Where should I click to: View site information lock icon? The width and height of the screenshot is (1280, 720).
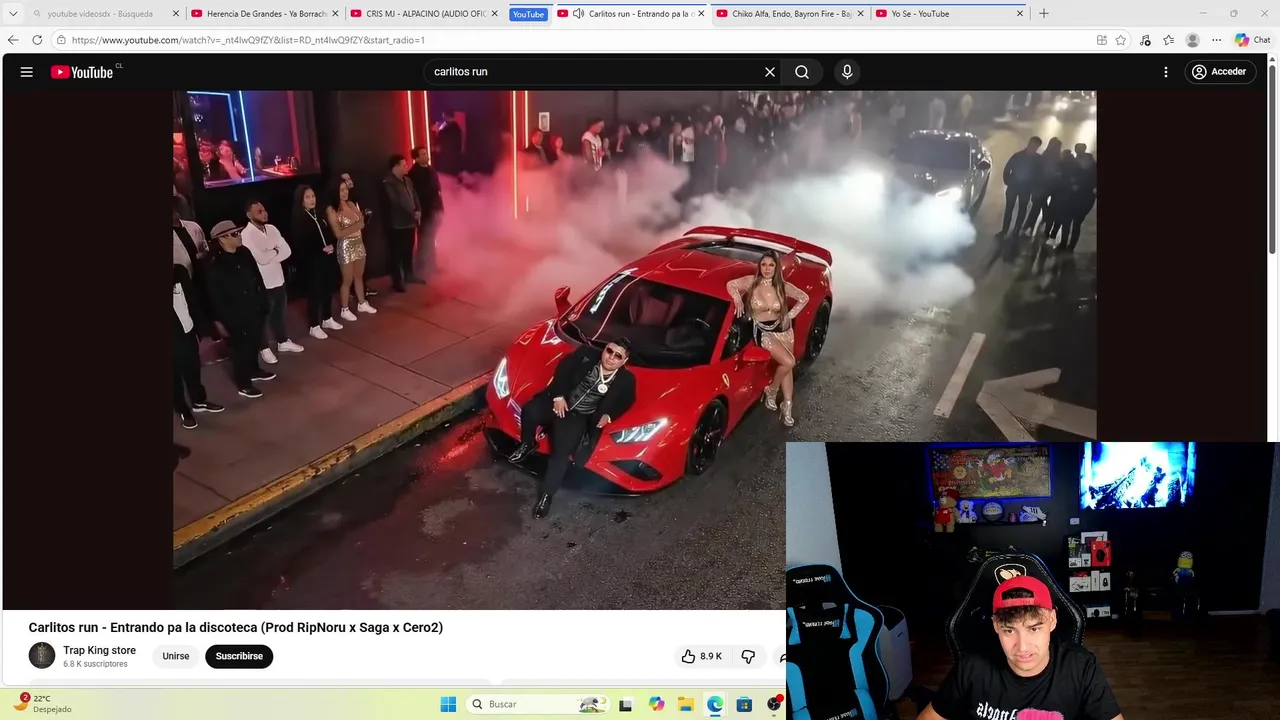click(61, 40)
